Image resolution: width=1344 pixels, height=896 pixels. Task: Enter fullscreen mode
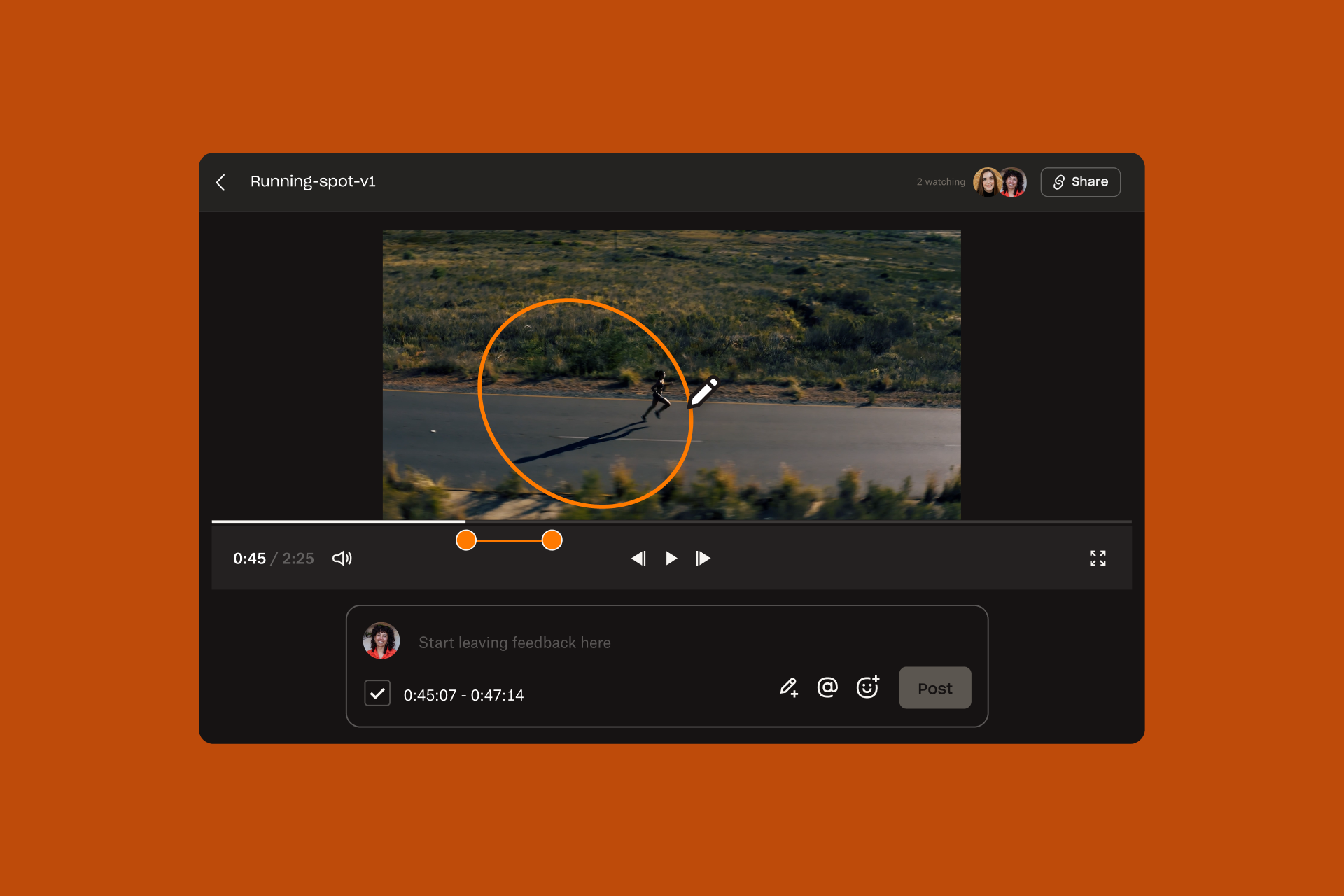(x=1098, y=558)
